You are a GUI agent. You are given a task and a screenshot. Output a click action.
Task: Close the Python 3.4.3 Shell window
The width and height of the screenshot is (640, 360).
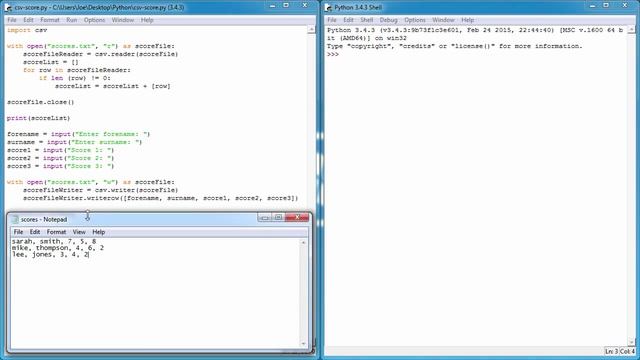(x=625, y=5)
